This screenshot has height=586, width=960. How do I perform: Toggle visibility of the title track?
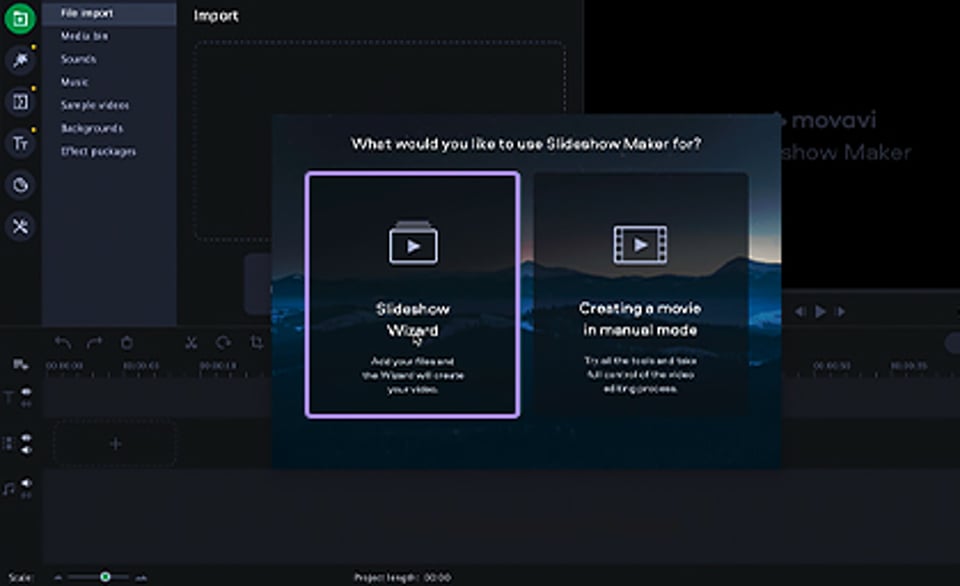[x=26, y=393]
